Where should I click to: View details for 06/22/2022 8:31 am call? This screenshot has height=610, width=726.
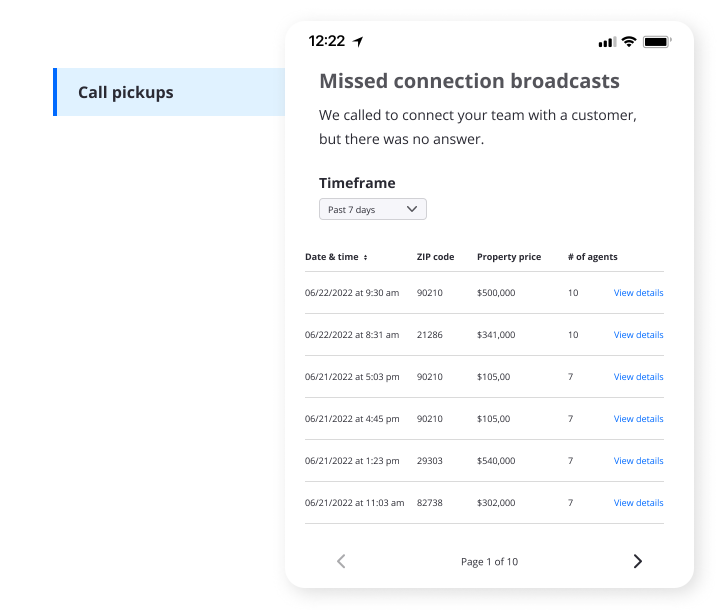638,335
